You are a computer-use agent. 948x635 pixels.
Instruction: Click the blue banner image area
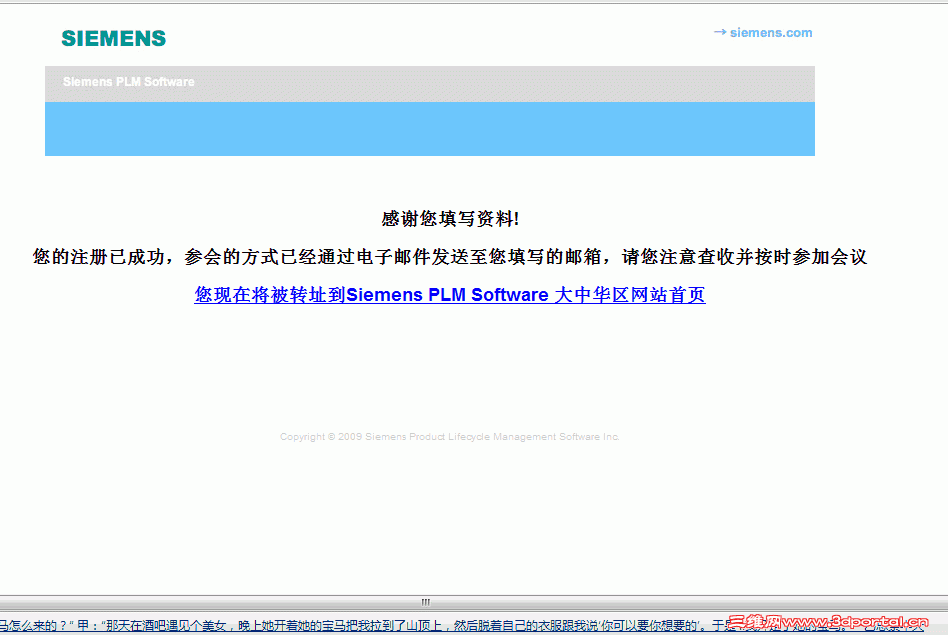[x=429, y=130]
